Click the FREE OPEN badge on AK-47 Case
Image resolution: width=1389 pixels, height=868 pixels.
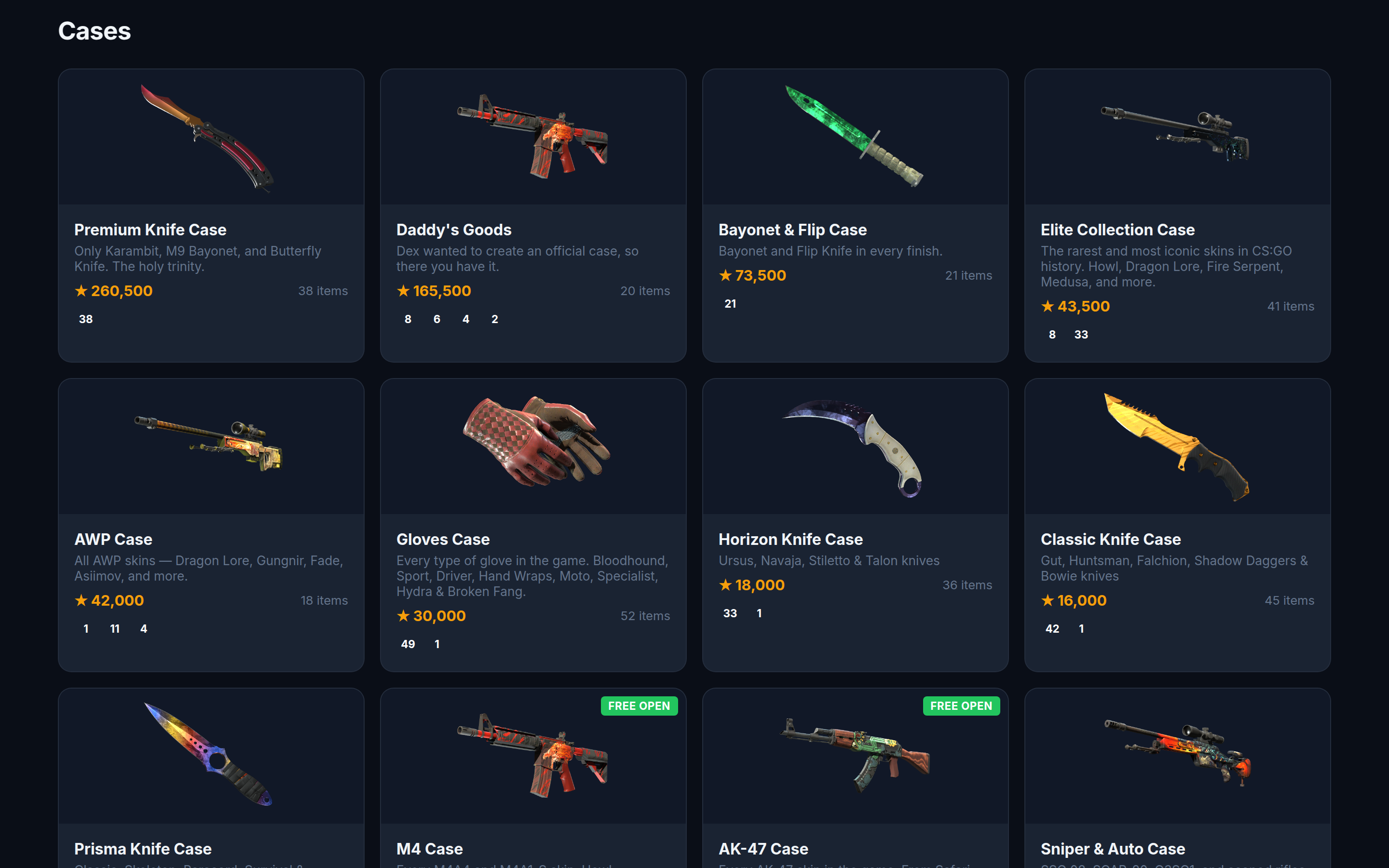[961, 705]
